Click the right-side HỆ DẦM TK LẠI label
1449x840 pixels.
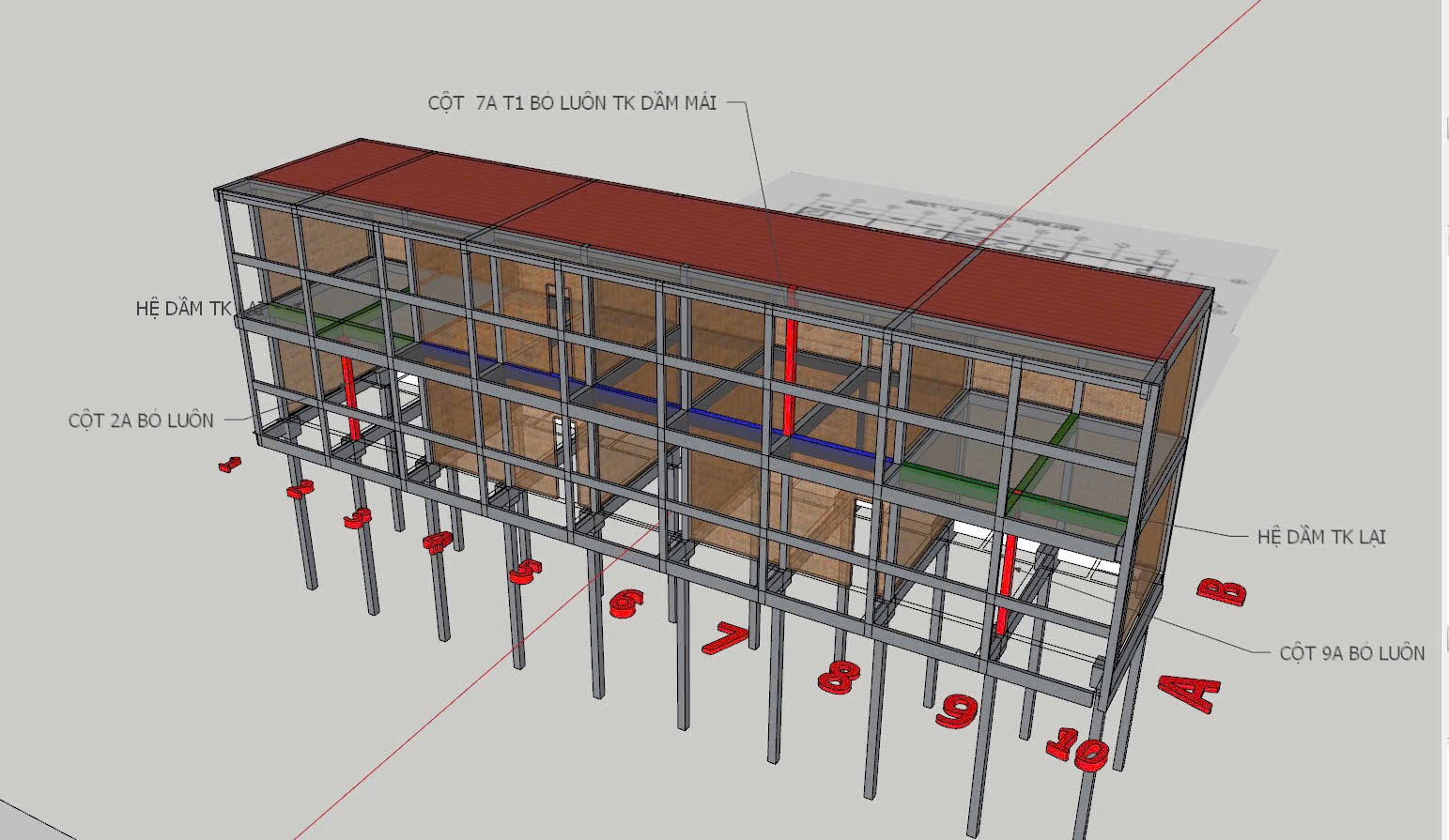[x=1321, y=537]
